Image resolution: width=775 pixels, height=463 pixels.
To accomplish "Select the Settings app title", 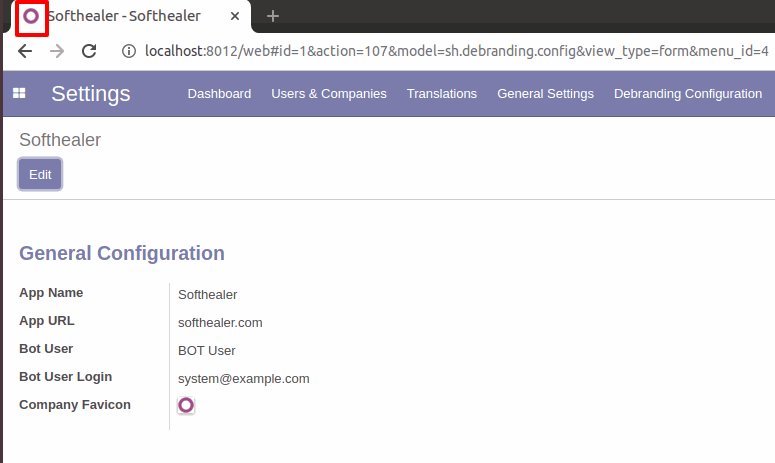I will [91, 93].
